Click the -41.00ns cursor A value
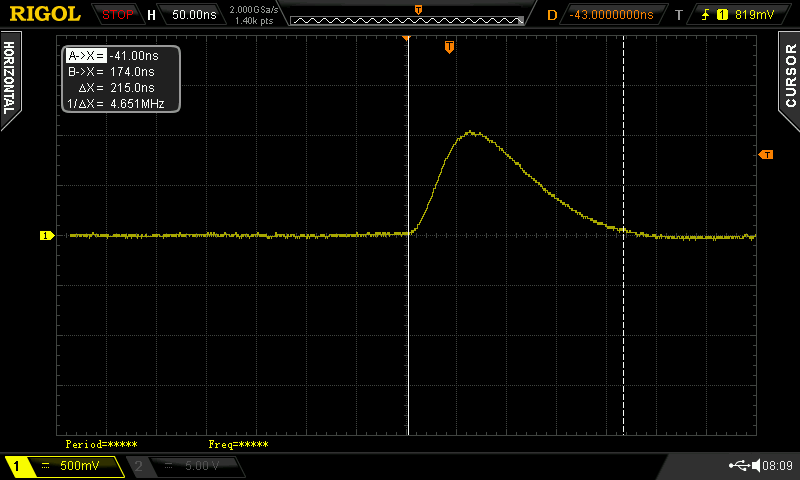This screenshot has width=800, height=480. (x=134, y=56)
